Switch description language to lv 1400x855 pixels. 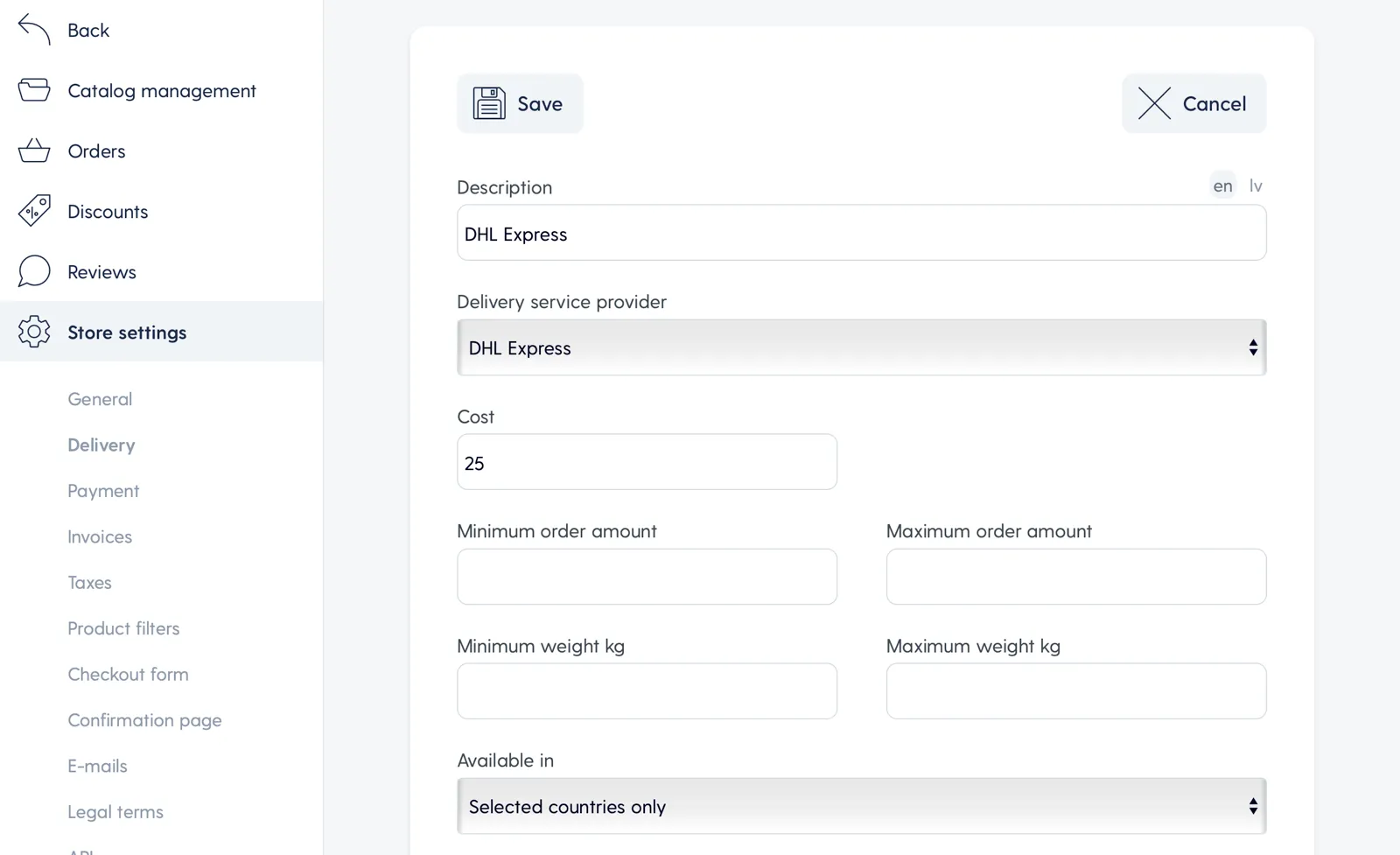coord(1256,186)
